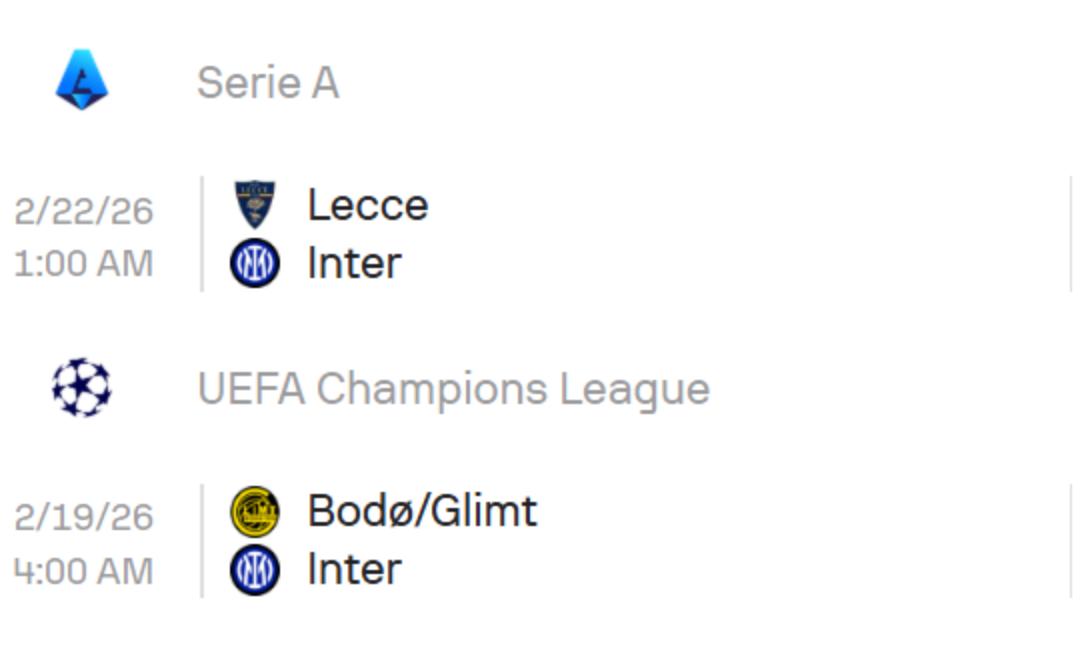Select Inter's name under Bodø/Glimt

point(354,569)
